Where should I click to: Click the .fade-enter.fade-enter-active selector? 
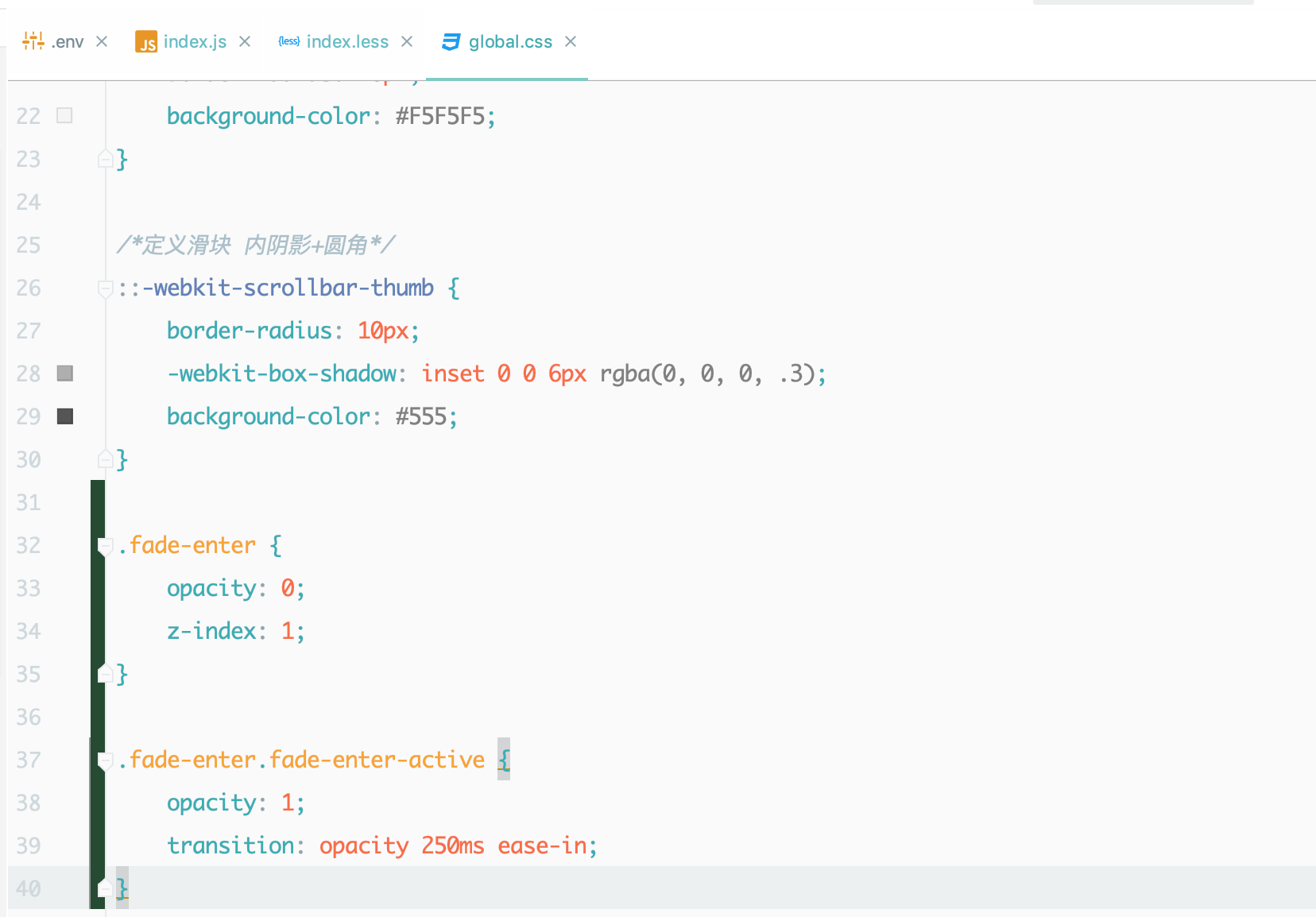[x=301, y=760]
